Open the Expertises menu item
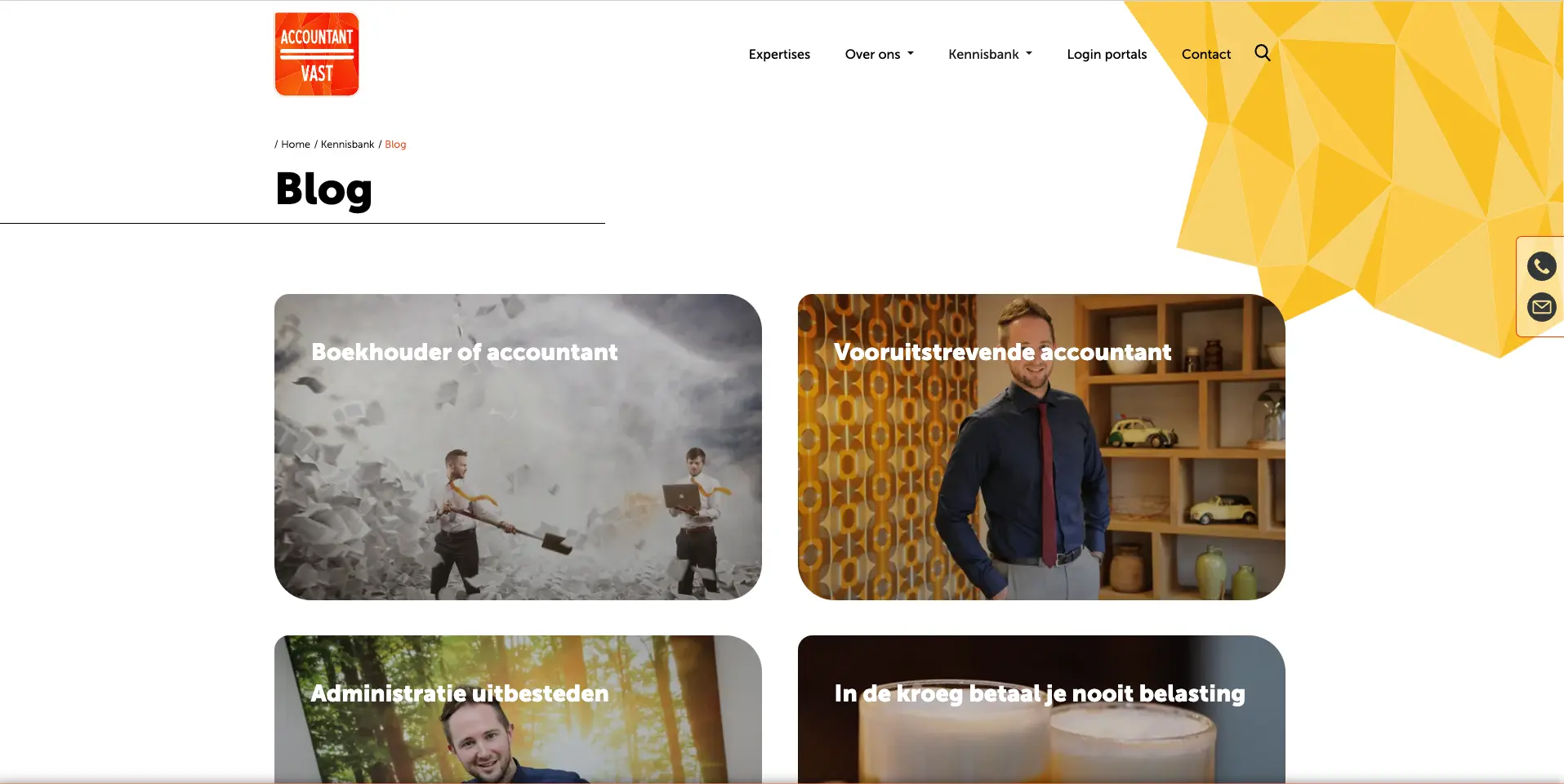The image size is (1564, 784). pyautogui.click(x=779, y=54)
